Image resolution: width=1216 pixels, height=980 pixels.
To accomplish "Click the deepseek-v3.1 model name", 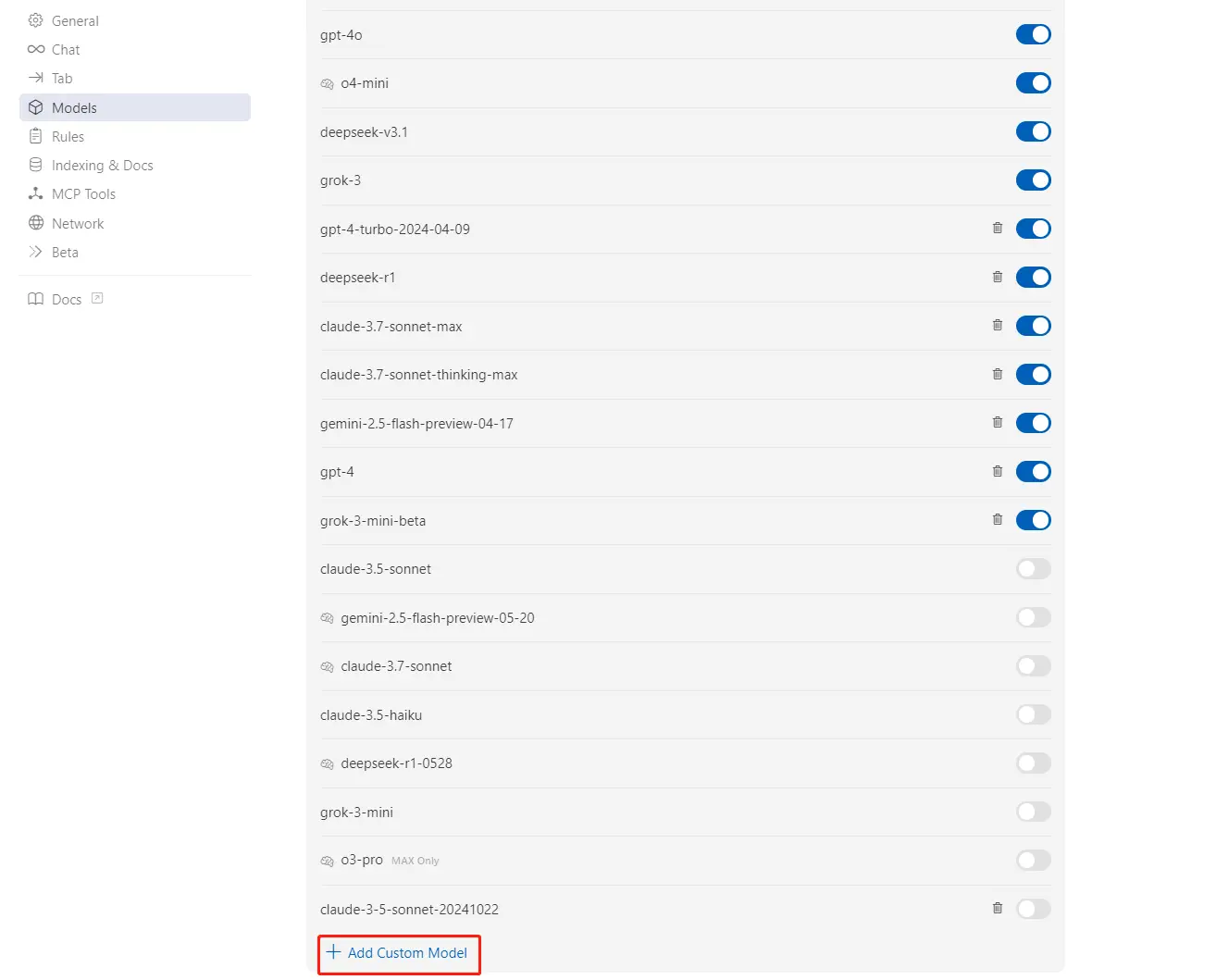I will point(364,132).
